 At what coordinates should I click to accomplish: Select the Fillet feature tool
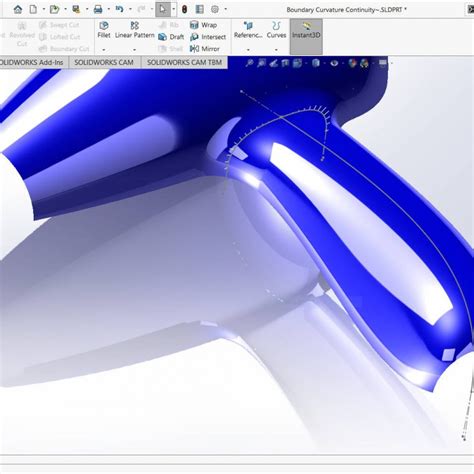pos(104,30)
